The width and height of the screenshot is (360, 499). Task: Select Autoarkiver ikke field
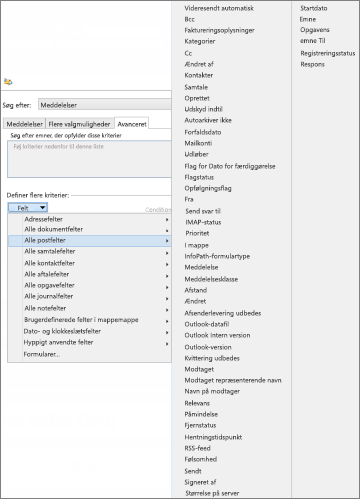[208, 120]
